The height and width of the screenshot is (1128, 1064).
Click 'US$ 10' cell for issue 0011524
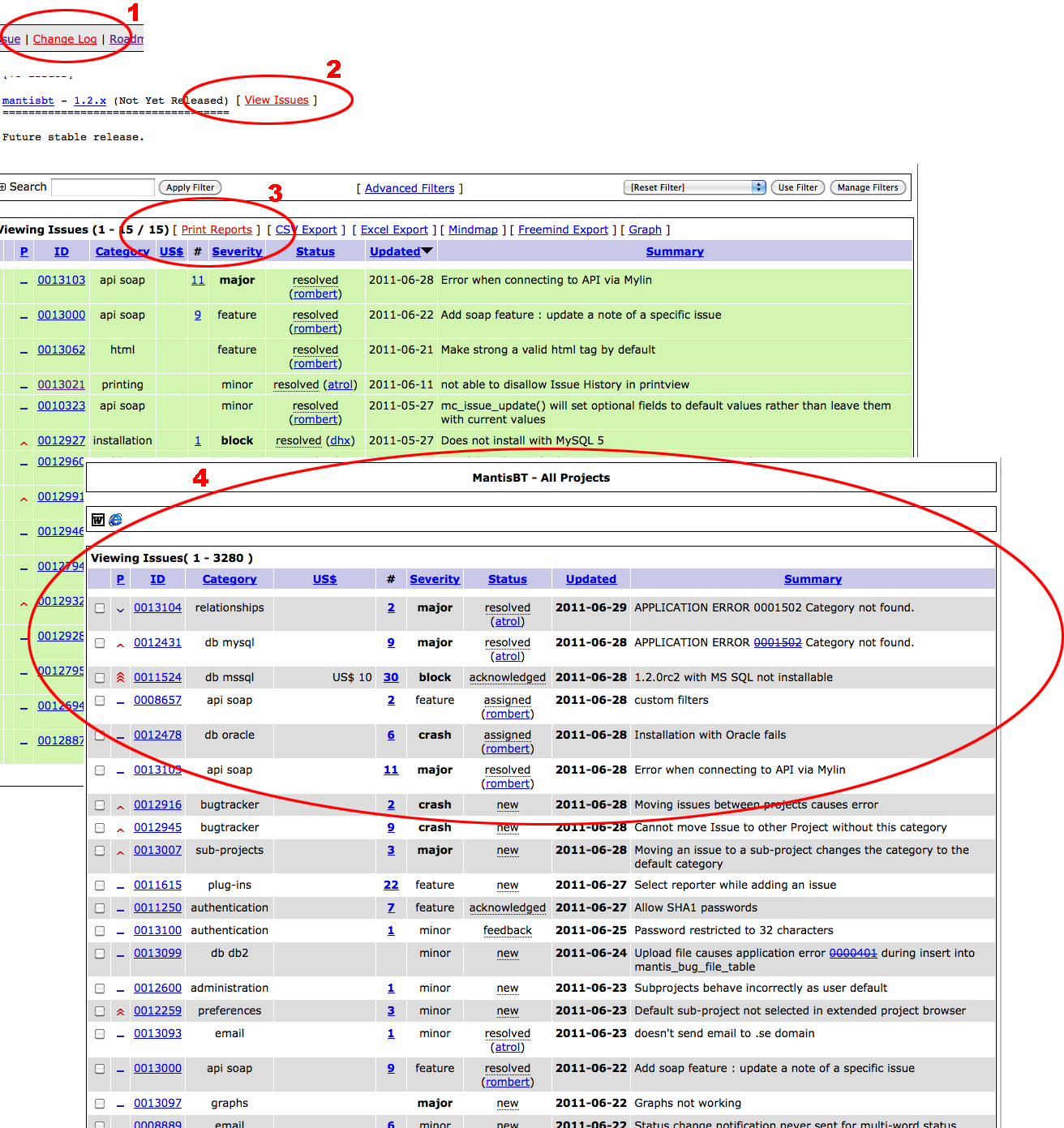coord(352,677)
